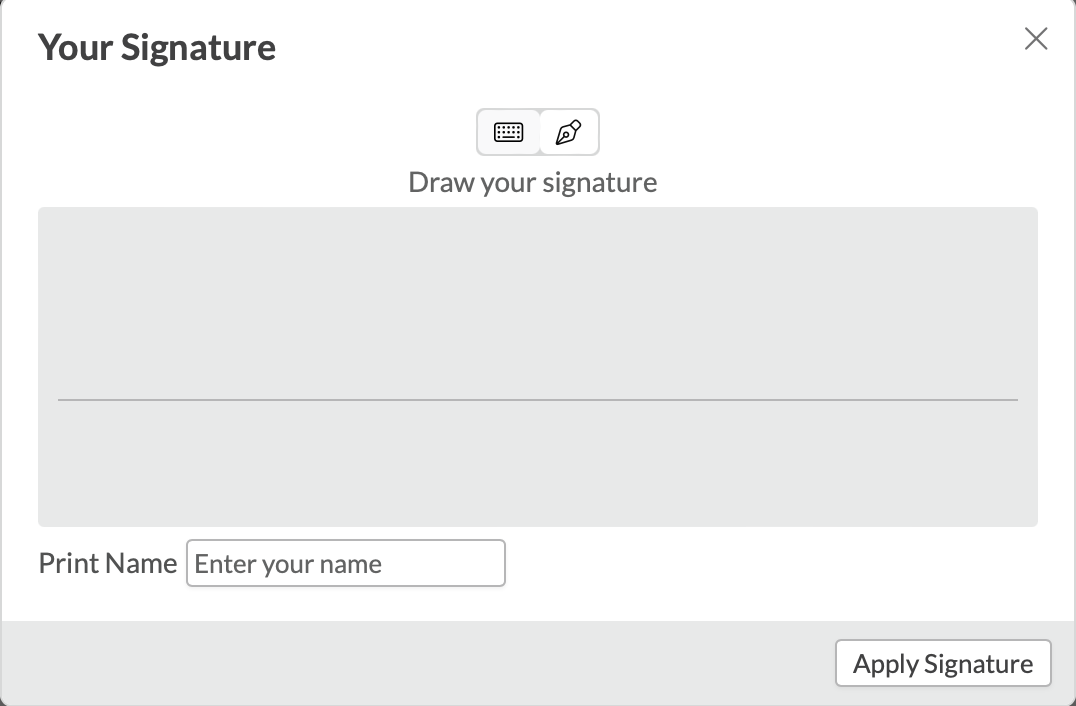Click the right end of signature baseline
Screen dimensions: 1076x706
click(x=1012, y=400)
